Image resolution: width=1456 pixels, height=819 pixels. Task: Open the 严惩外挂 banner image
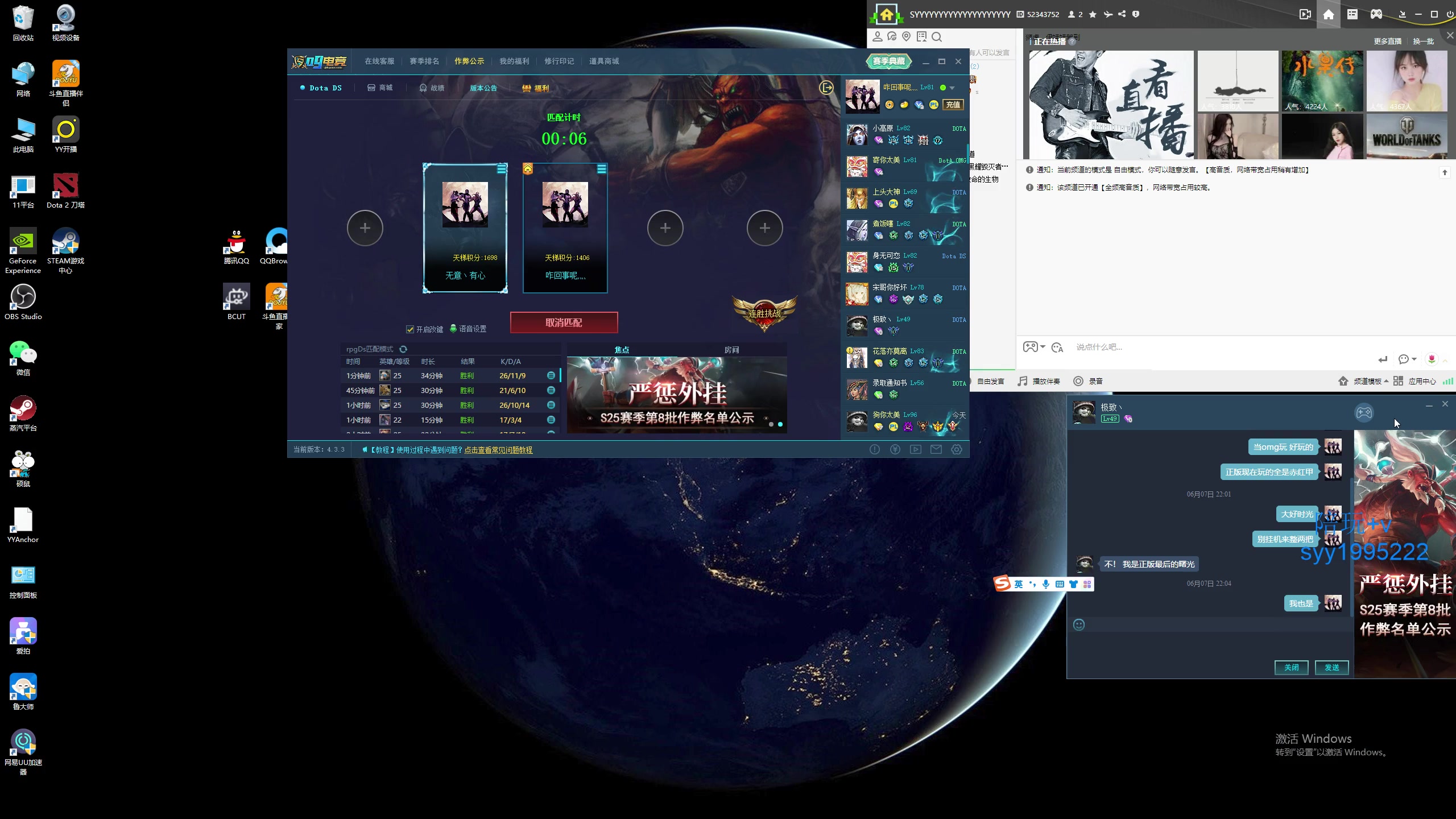(x=677, y=395)
